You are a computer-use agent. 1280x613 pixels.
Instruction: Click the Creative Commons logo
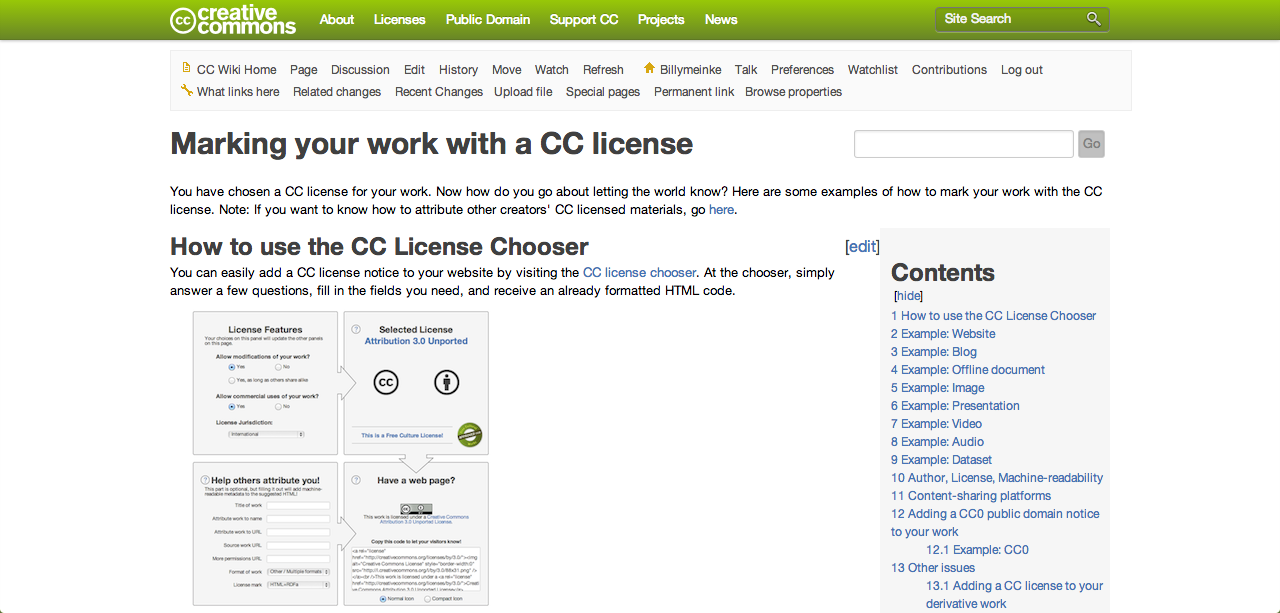click(233, 19)
